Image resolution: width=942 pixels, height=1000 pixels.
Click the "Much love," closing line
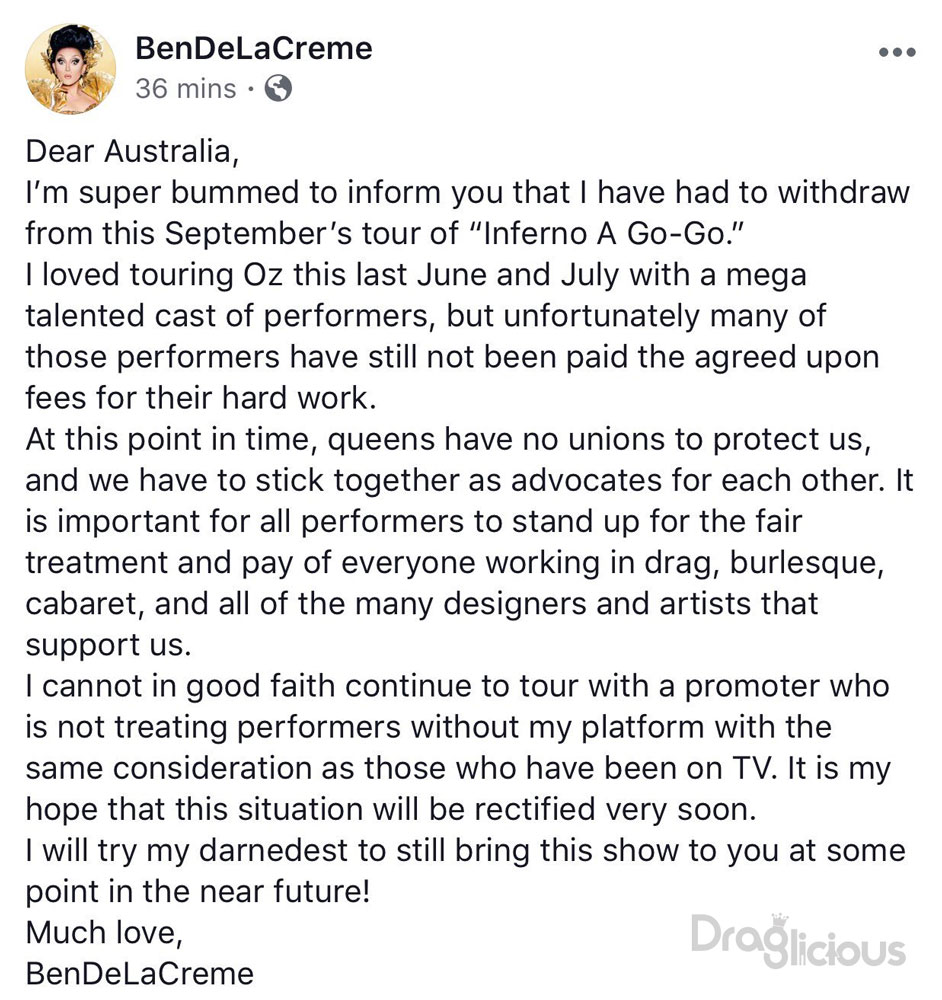(x=105, y=932)
